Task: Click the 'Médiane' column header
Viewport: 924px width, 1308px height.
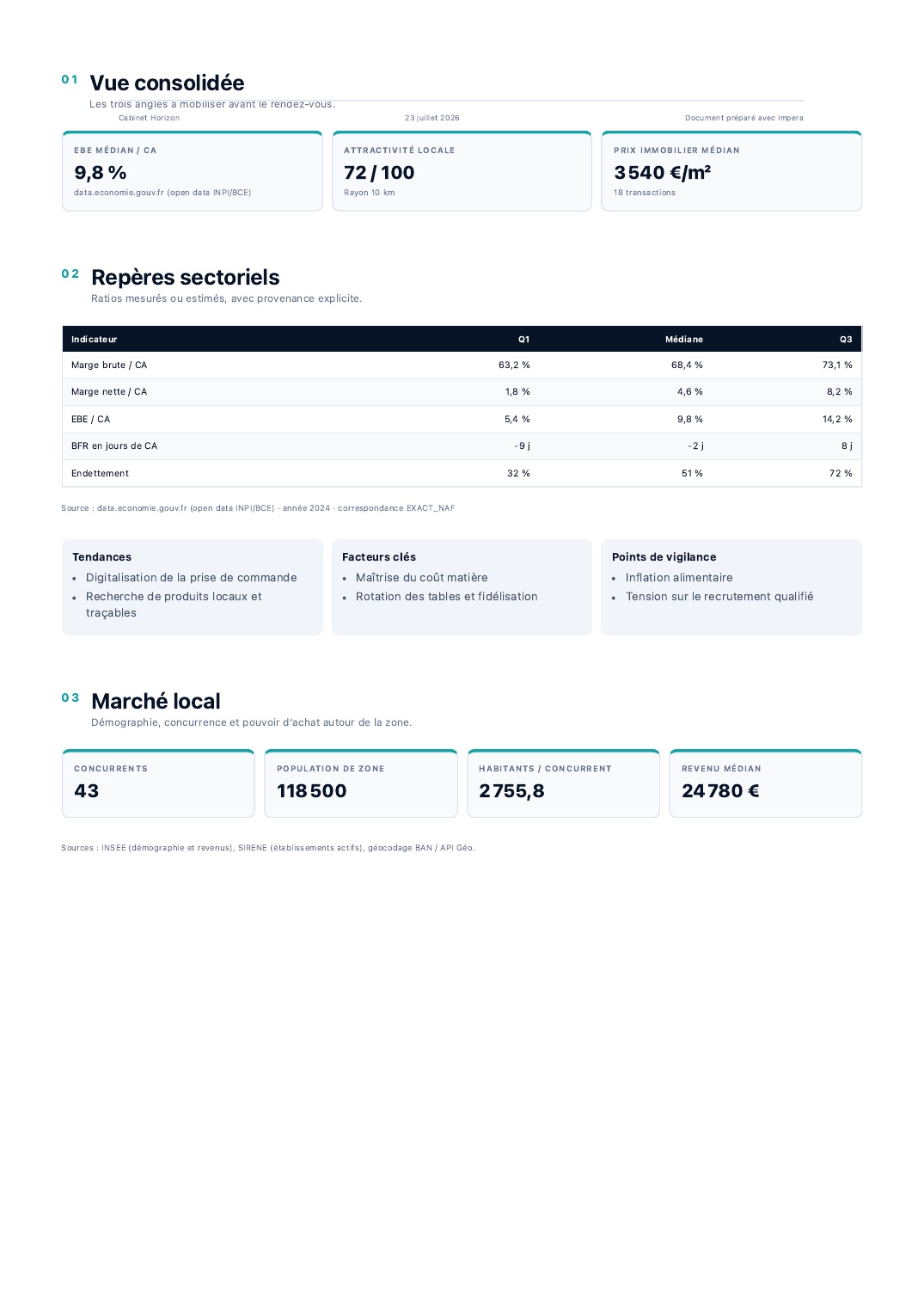Action: 683,340
